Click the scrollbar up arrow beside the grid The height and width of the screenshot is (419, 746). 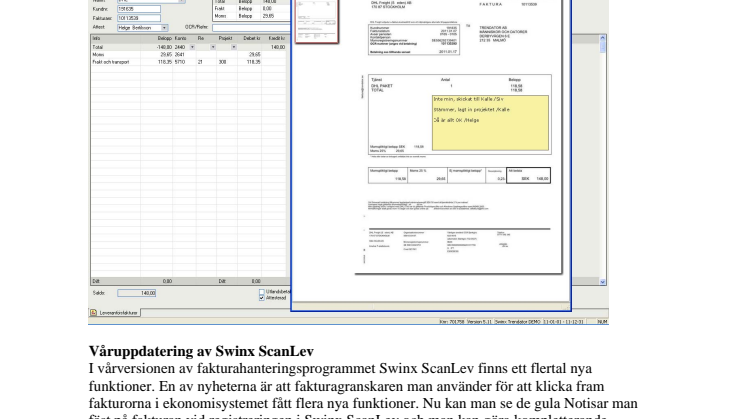click(x=603, y=38)
